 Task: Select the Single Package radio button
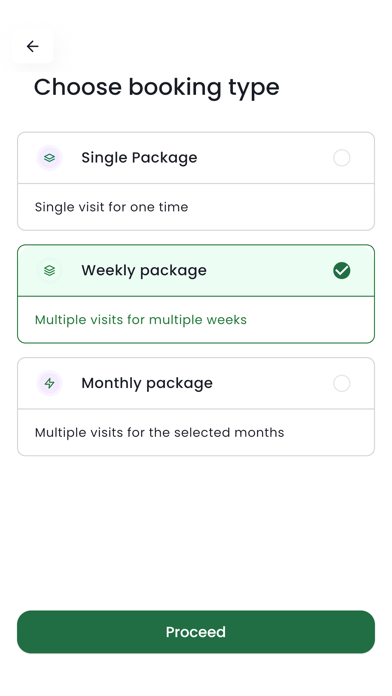[341, 158]
